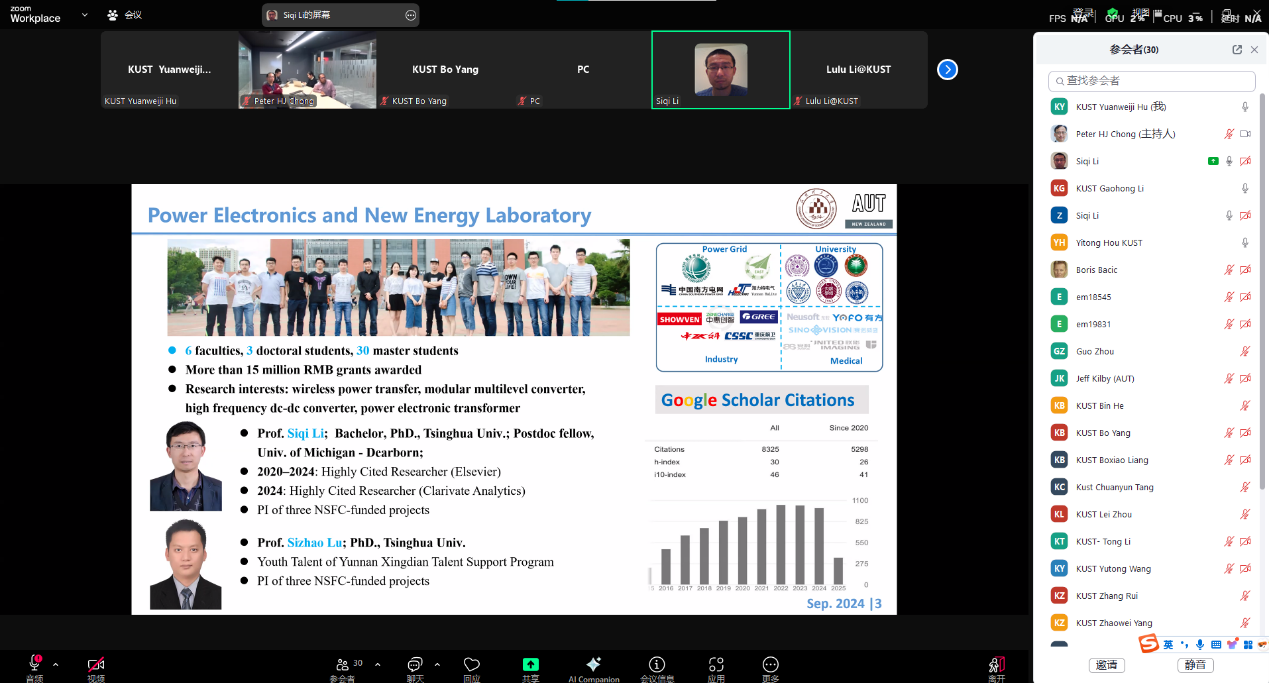This screenshot has width=1269, height=683.
Task: Click KUST Zhang Rui muted microphone icon
Action: tap(1245, 596)
